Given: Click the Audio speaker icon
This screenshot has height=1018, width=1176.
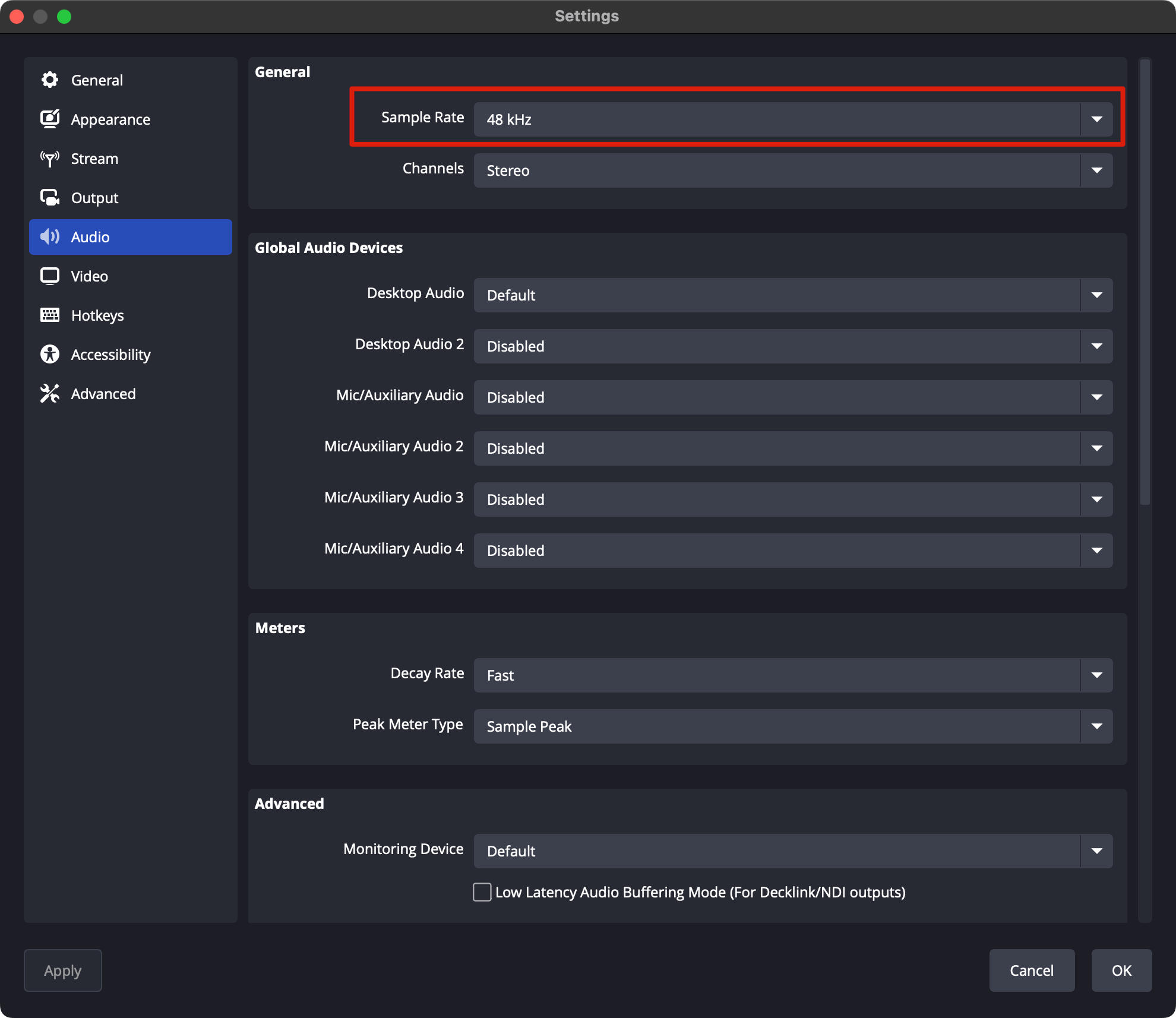Looking at the screenshot, I should (50, 237).
